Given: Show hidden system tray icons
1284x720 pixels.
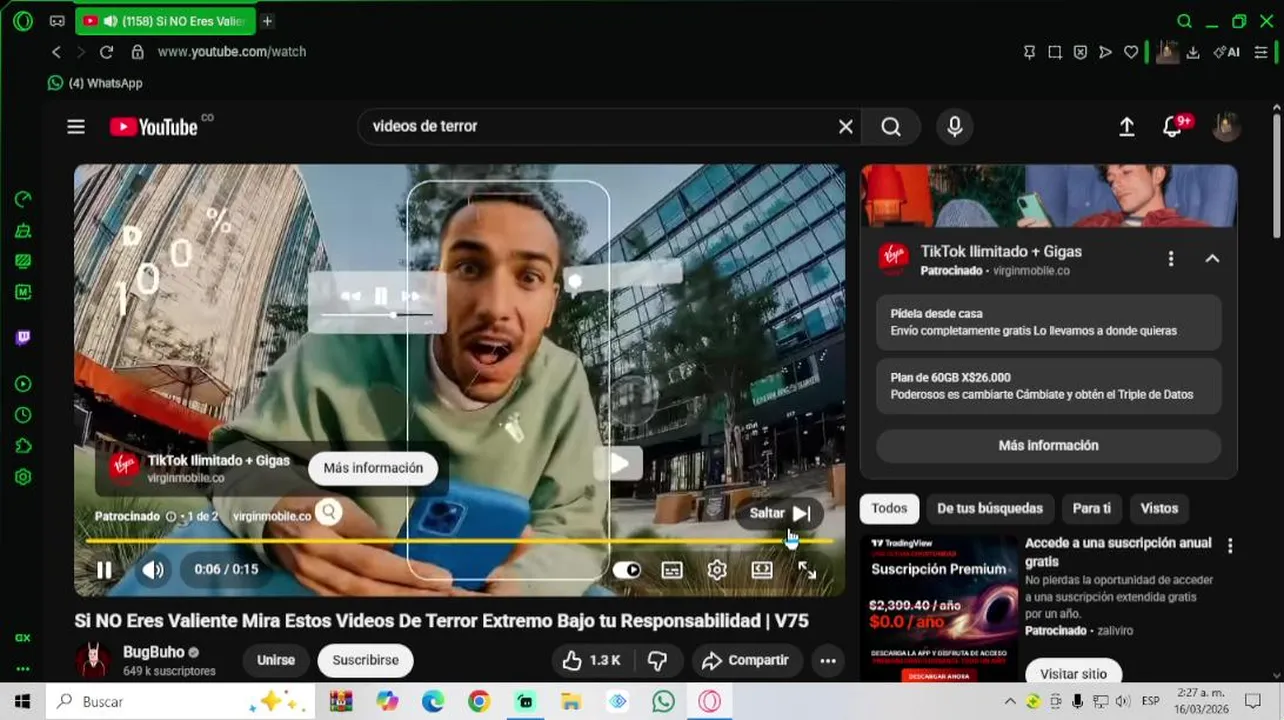Looking at the screenshot, I should click(1010, 702).
